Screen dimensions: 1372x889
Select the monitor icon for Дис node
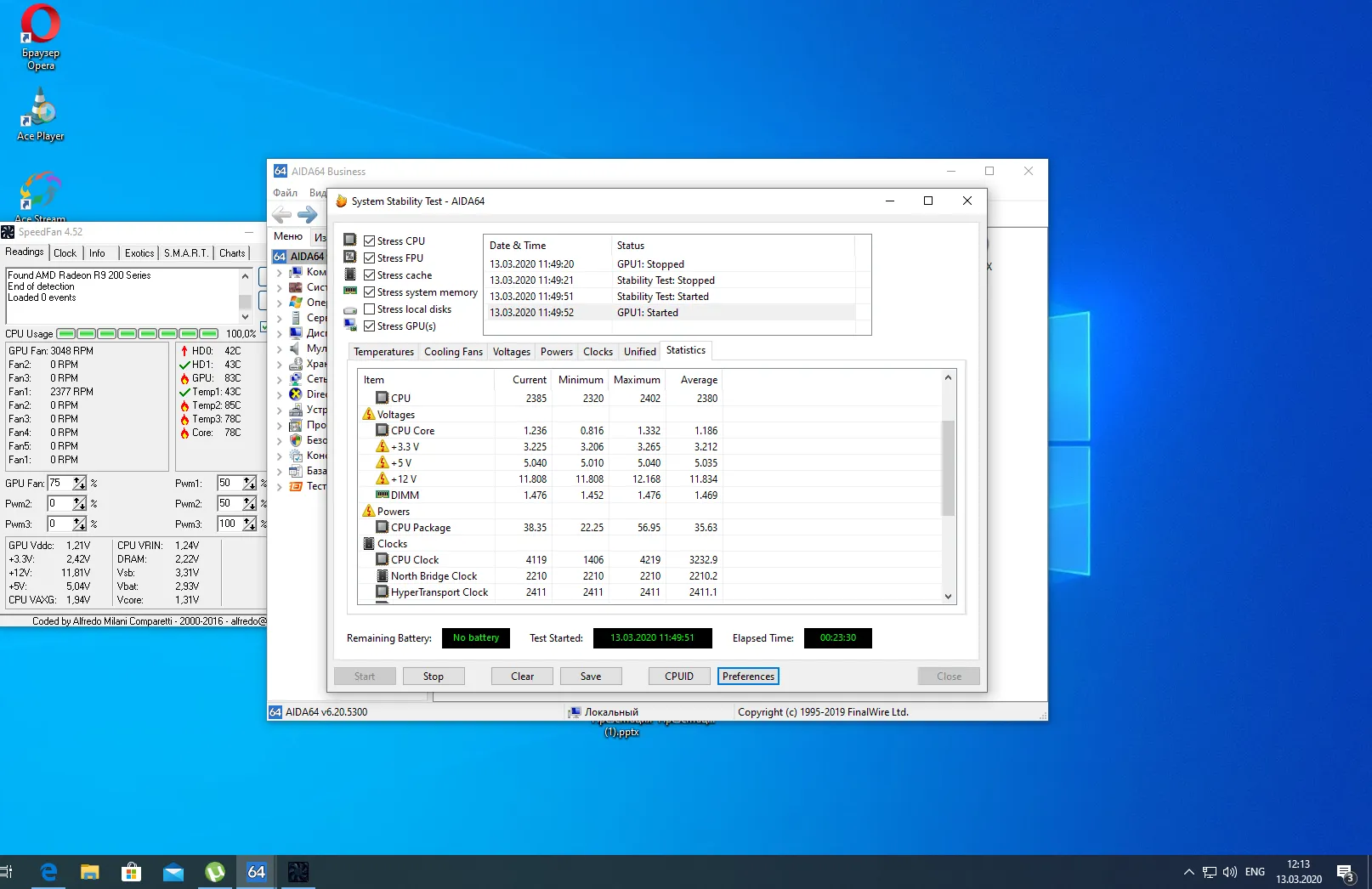click(x=296, y=333)
